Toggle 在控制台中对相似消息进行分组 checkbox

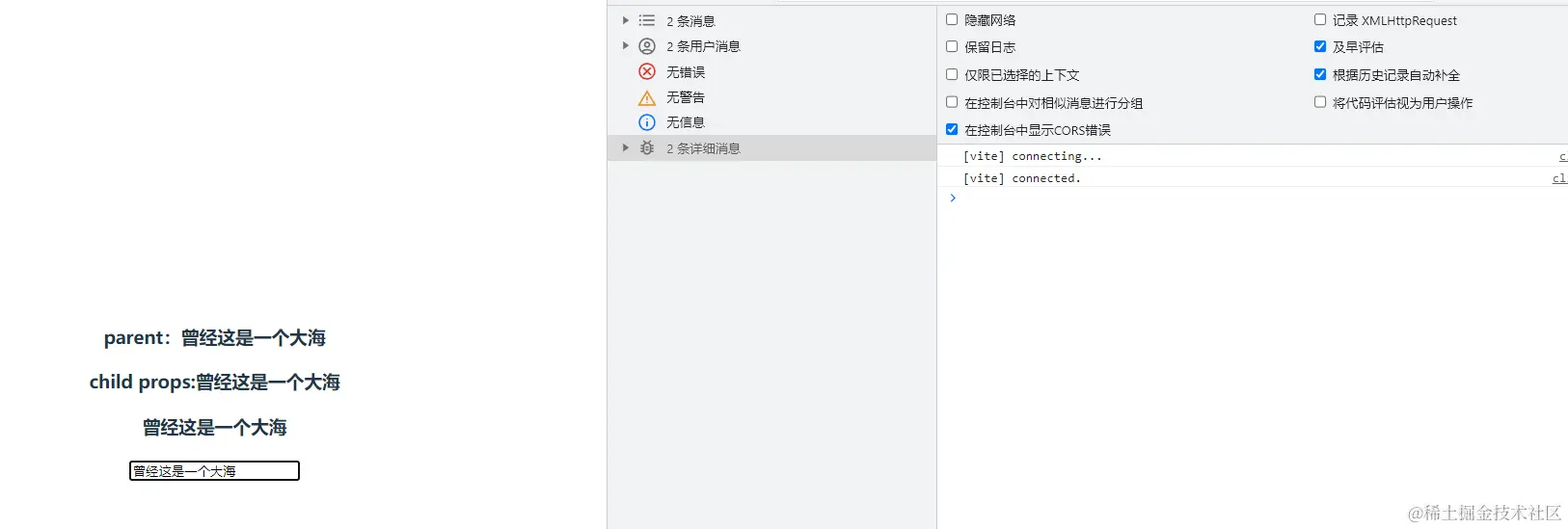[952, 102]
